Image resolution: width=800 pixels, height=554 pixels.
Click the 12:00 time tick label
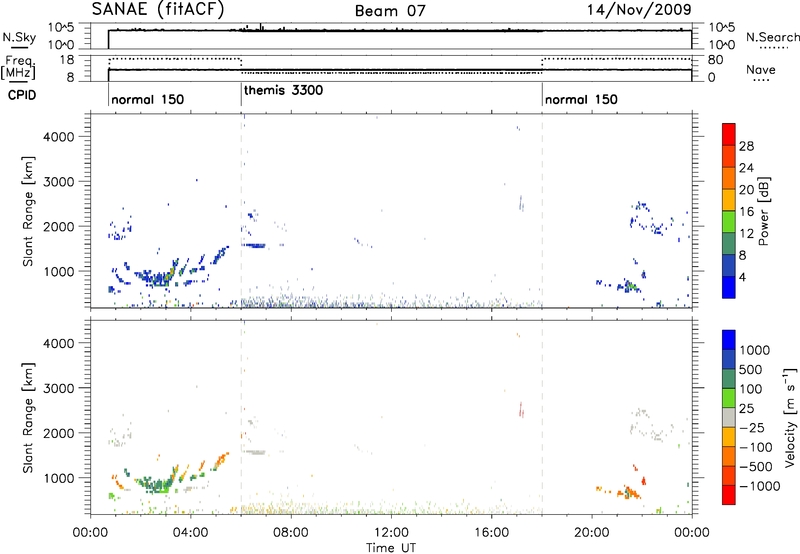pyautogui.click(x=391, y=533)
